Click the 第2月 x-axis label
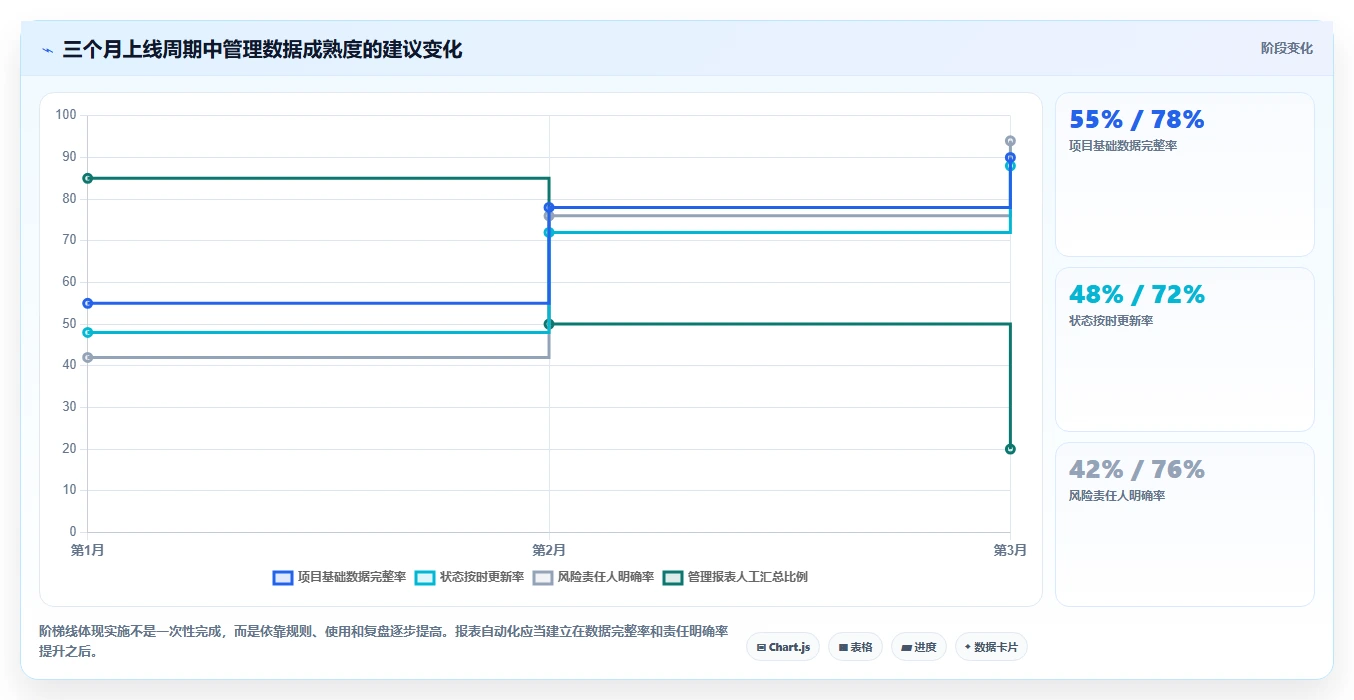This screenshot has height=700, width=1354. click(549, 550)
